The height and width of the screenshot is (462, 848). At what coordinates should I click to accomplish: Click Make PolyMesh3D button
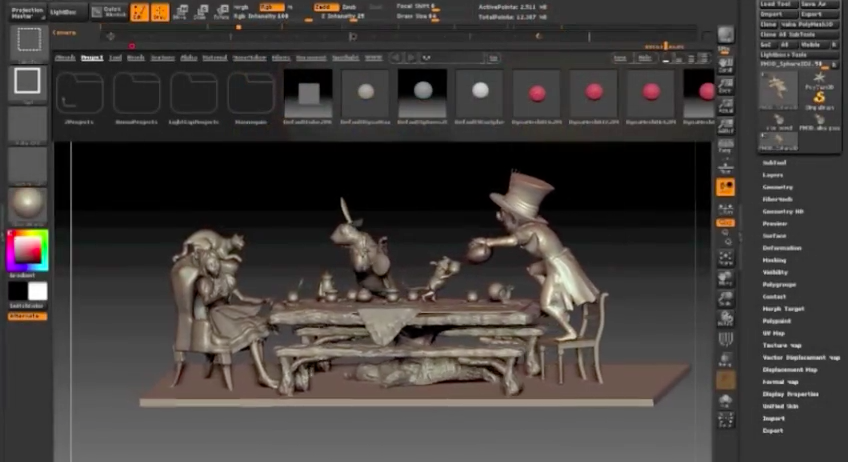807,25
